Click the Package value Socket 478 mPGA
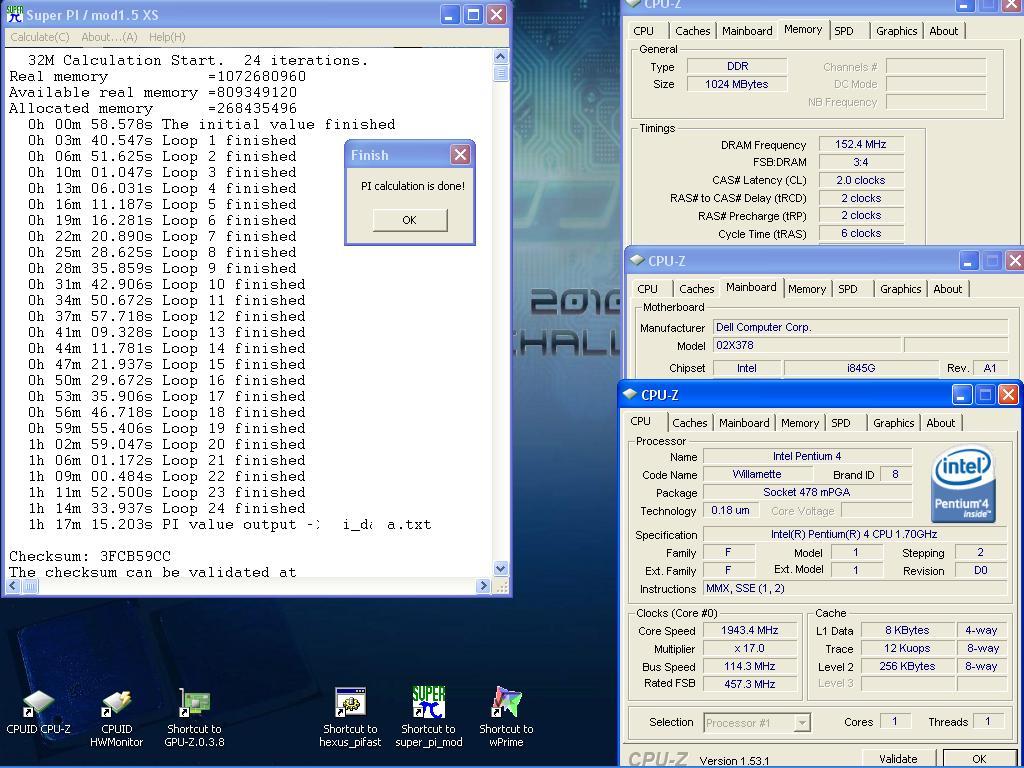 click(807, 492)
